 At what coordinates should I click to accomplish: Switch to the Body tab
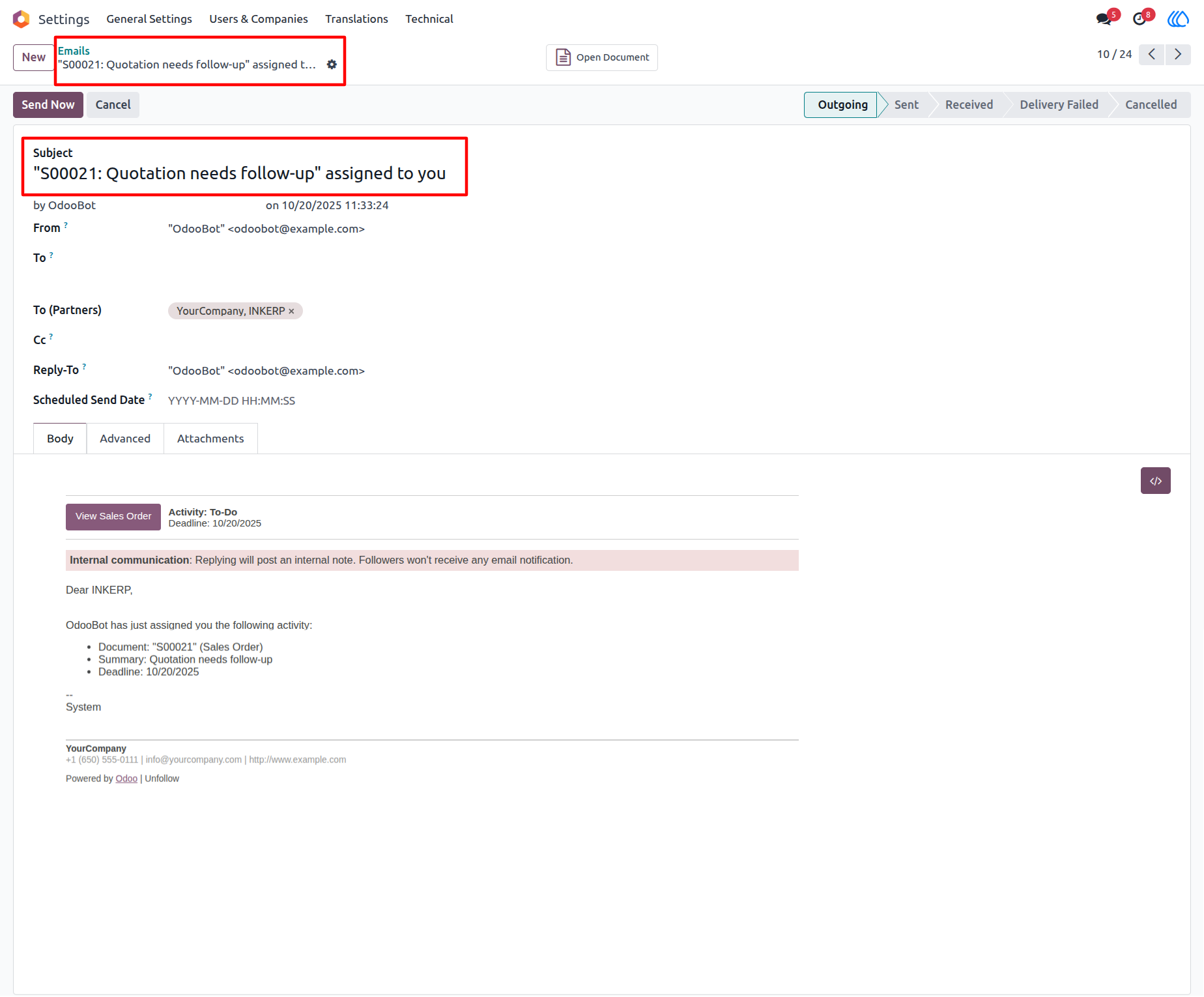[60, 439]
